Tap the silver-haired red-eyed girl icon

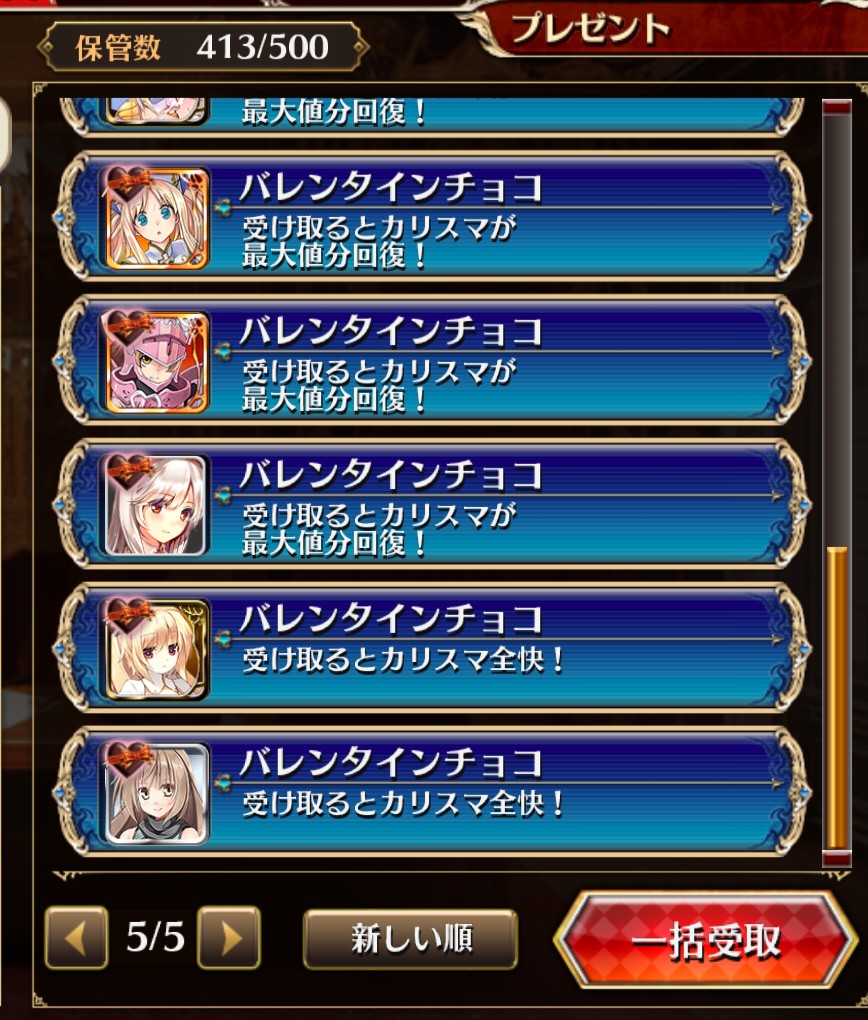tap(156, 505)
